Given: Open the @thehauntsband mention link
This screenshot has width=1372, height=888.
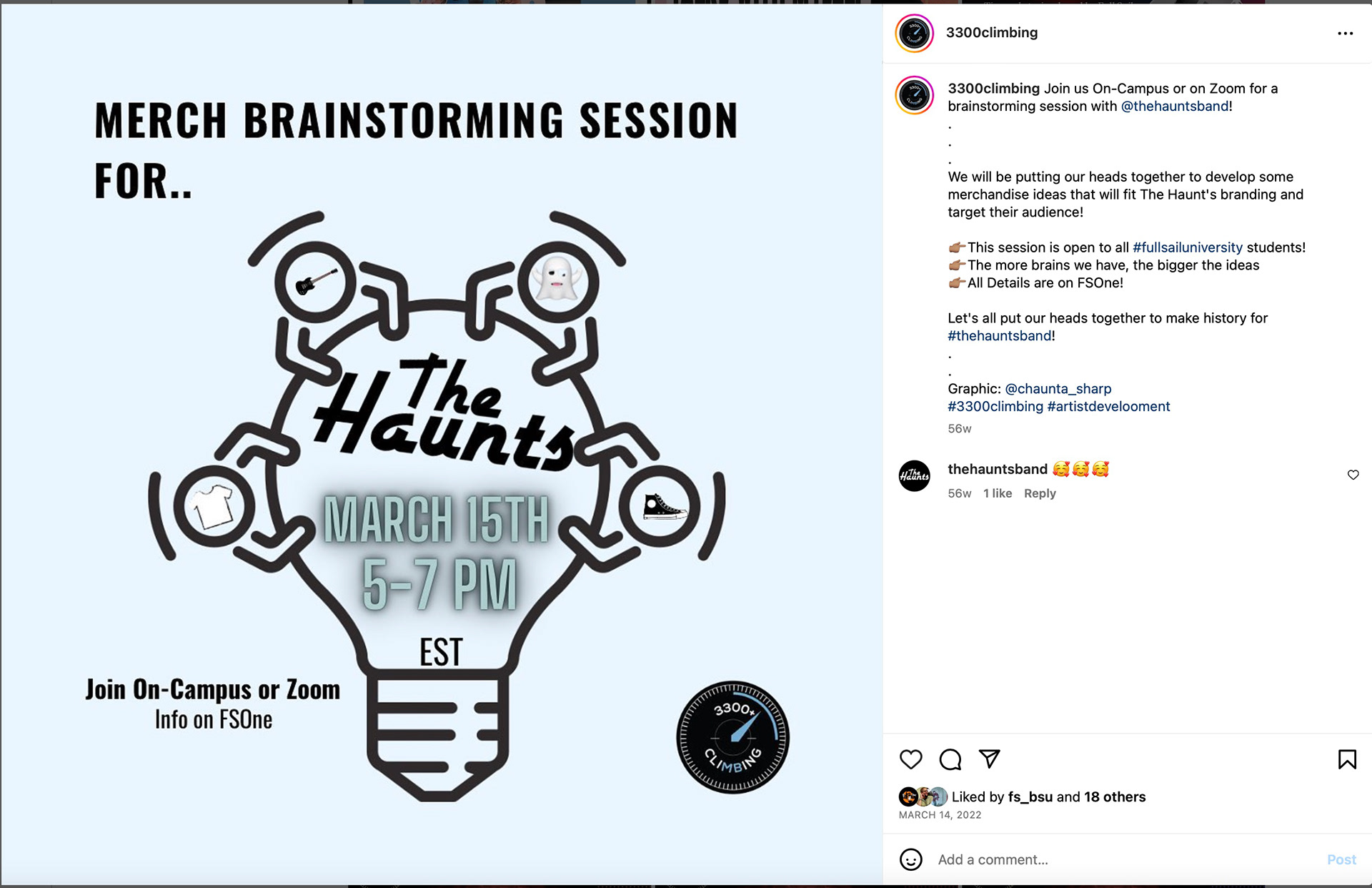Looking at the screenshot, I should [1175, 106].
